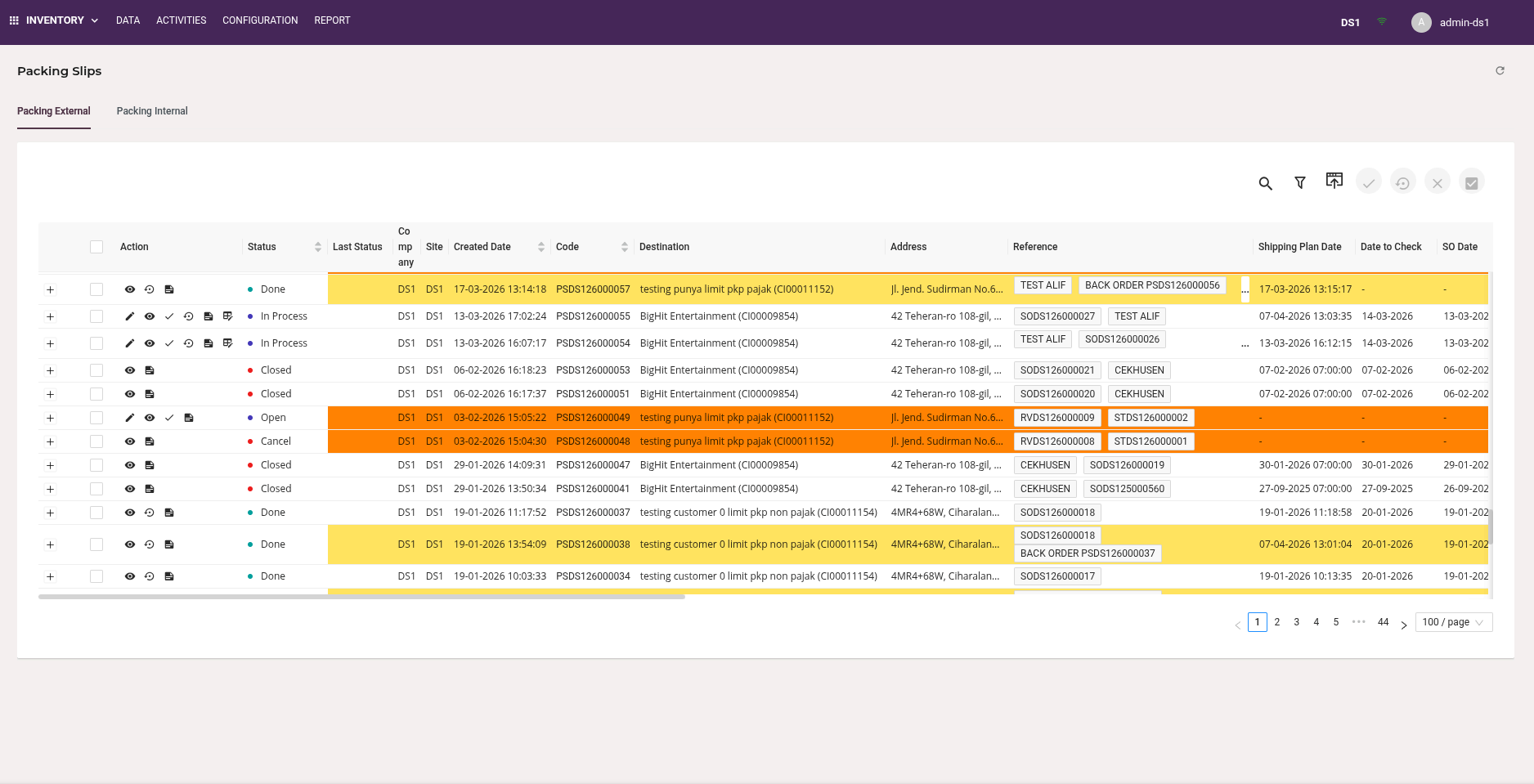View PSDS126000047 via its eye icon
The image size is (1534, 784).
[130, 465]
